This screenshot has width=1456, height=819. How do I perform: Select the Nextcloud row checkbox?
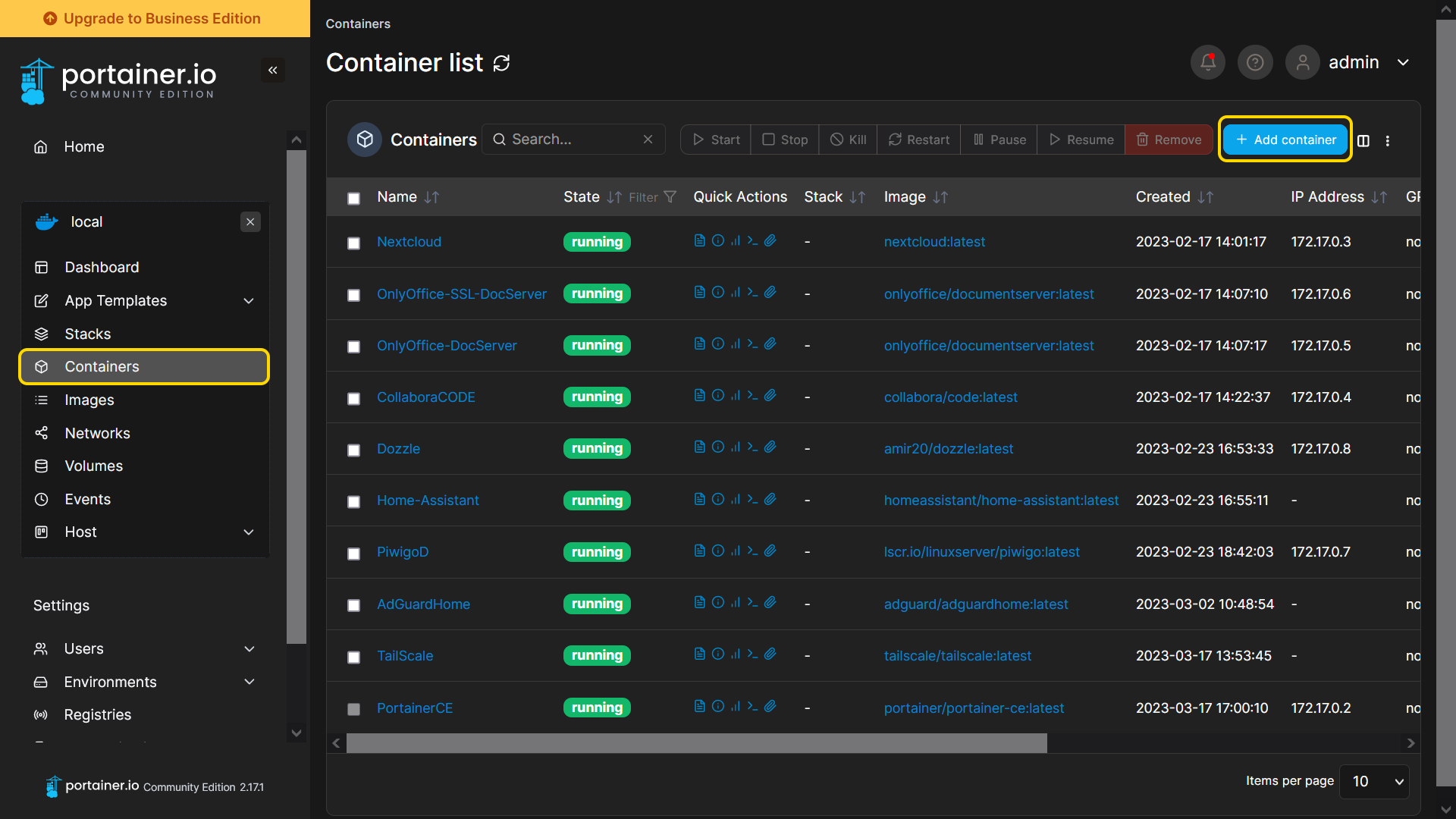[x=353, y=243]
